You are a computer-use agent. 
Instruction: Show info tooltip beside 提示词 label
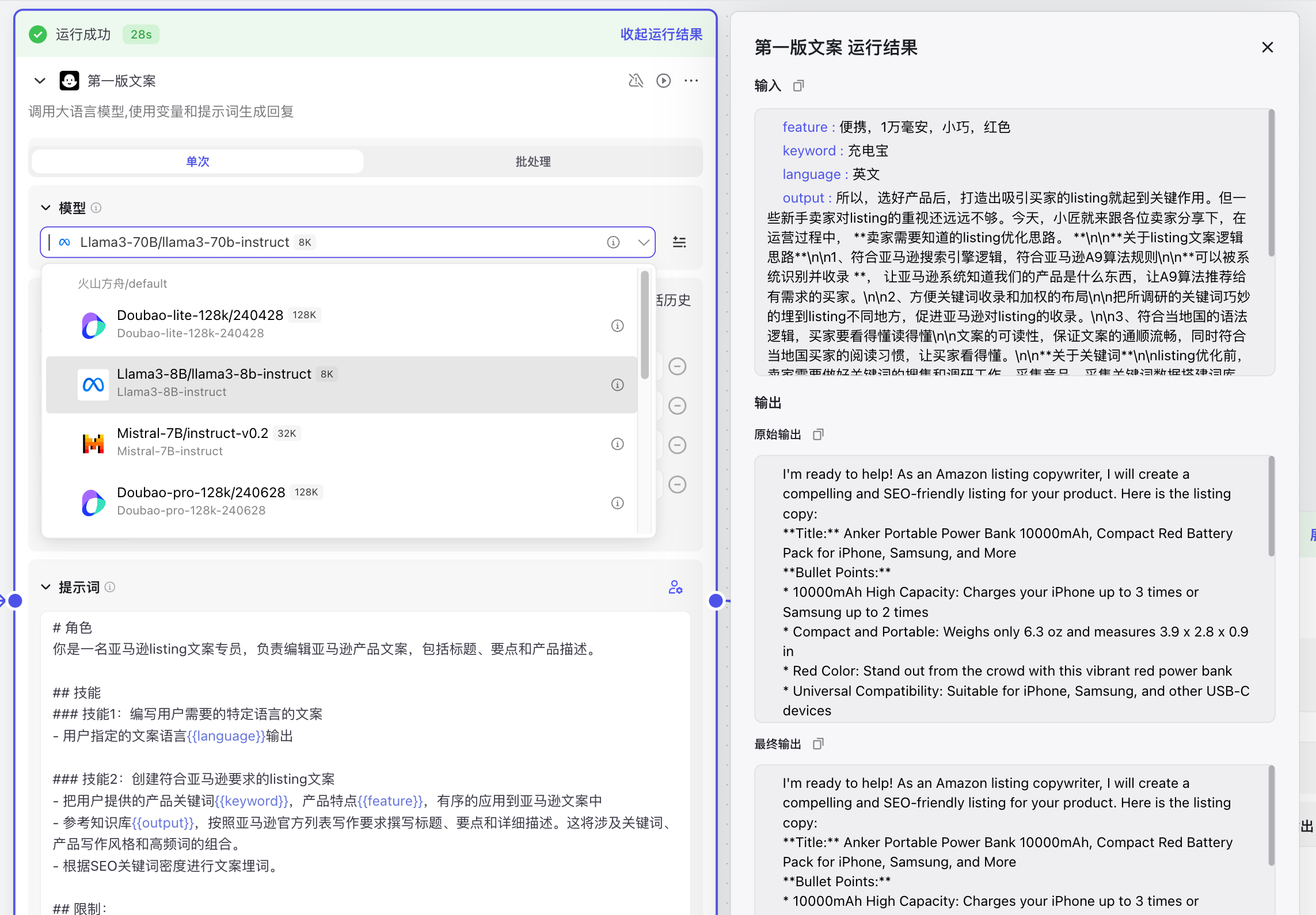[110, 587]
